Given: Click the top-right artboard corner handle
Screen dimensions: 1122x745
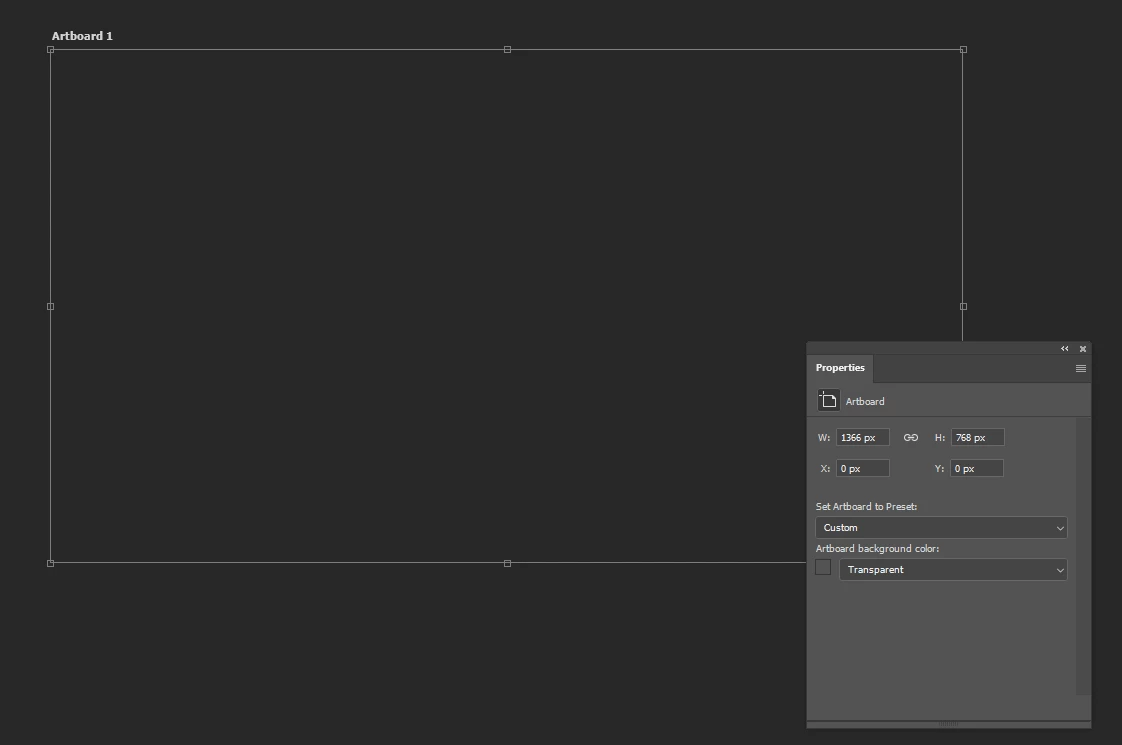Looking at the screenshot, I should coord(963,49).
